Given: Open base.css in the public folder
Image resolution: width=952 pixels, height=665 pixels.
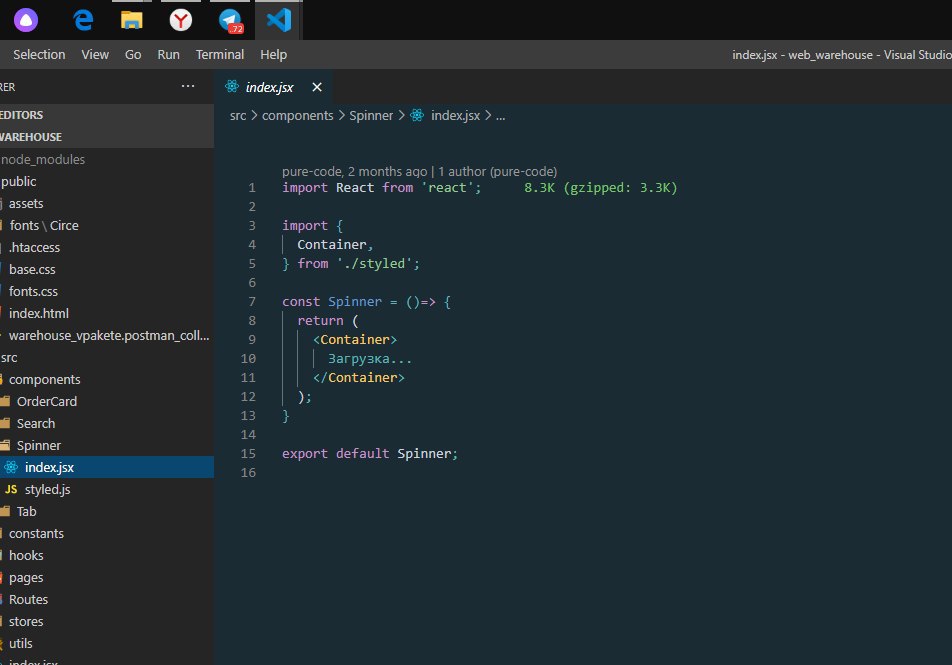Looking at the screenshot, I should coord(33,269).
